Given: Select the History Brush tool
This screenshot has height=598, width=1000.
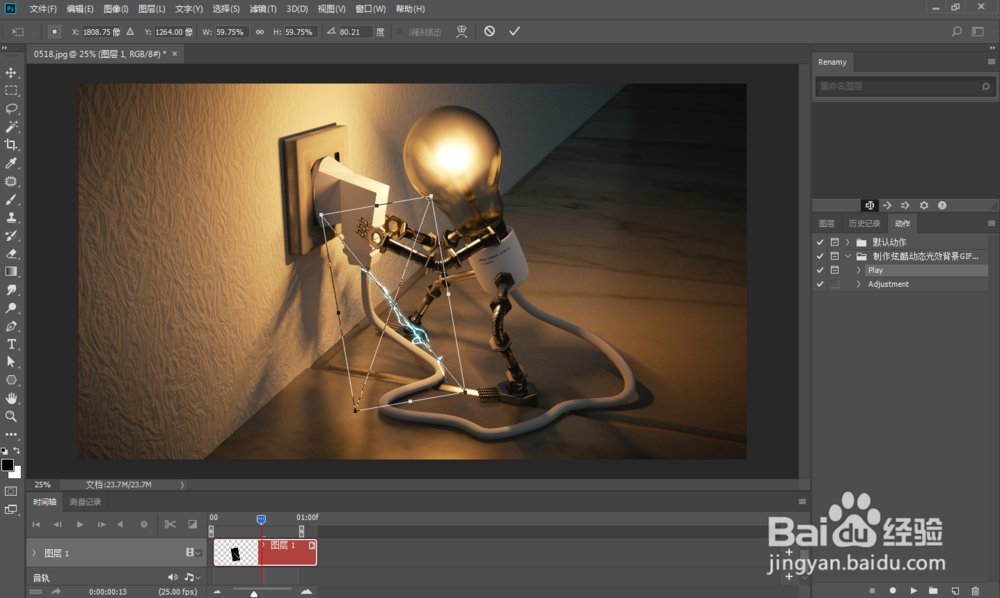Looking at the screenshot, I should [x=11, y=236].
